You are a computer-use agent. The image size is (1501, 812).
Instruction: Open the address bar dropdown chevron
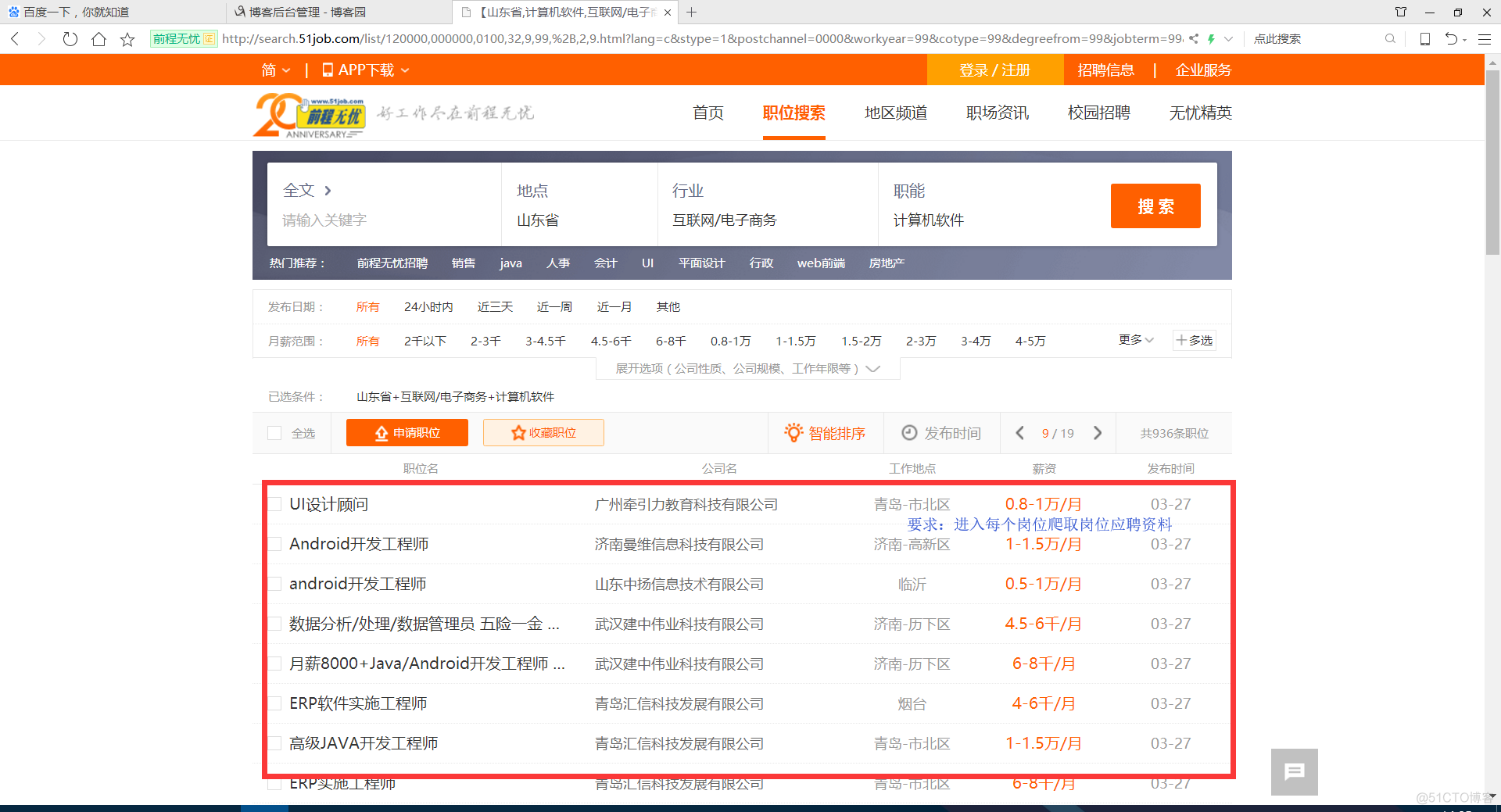pyautogui.click(x=1228, y=38)
